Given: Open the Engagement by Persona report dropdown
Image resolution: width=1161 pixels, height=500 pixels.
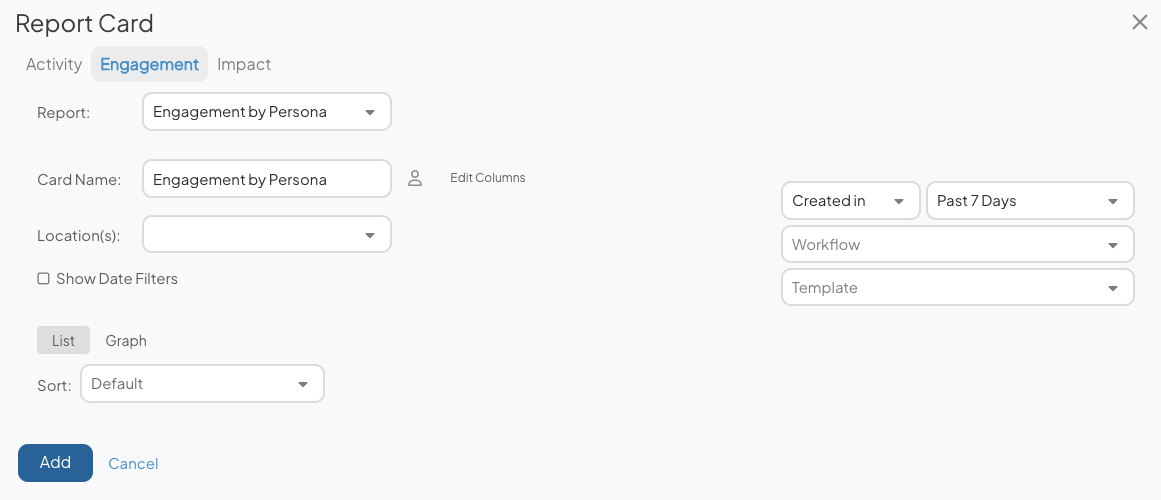Looking at the screenshot, I should pos(267,112).
